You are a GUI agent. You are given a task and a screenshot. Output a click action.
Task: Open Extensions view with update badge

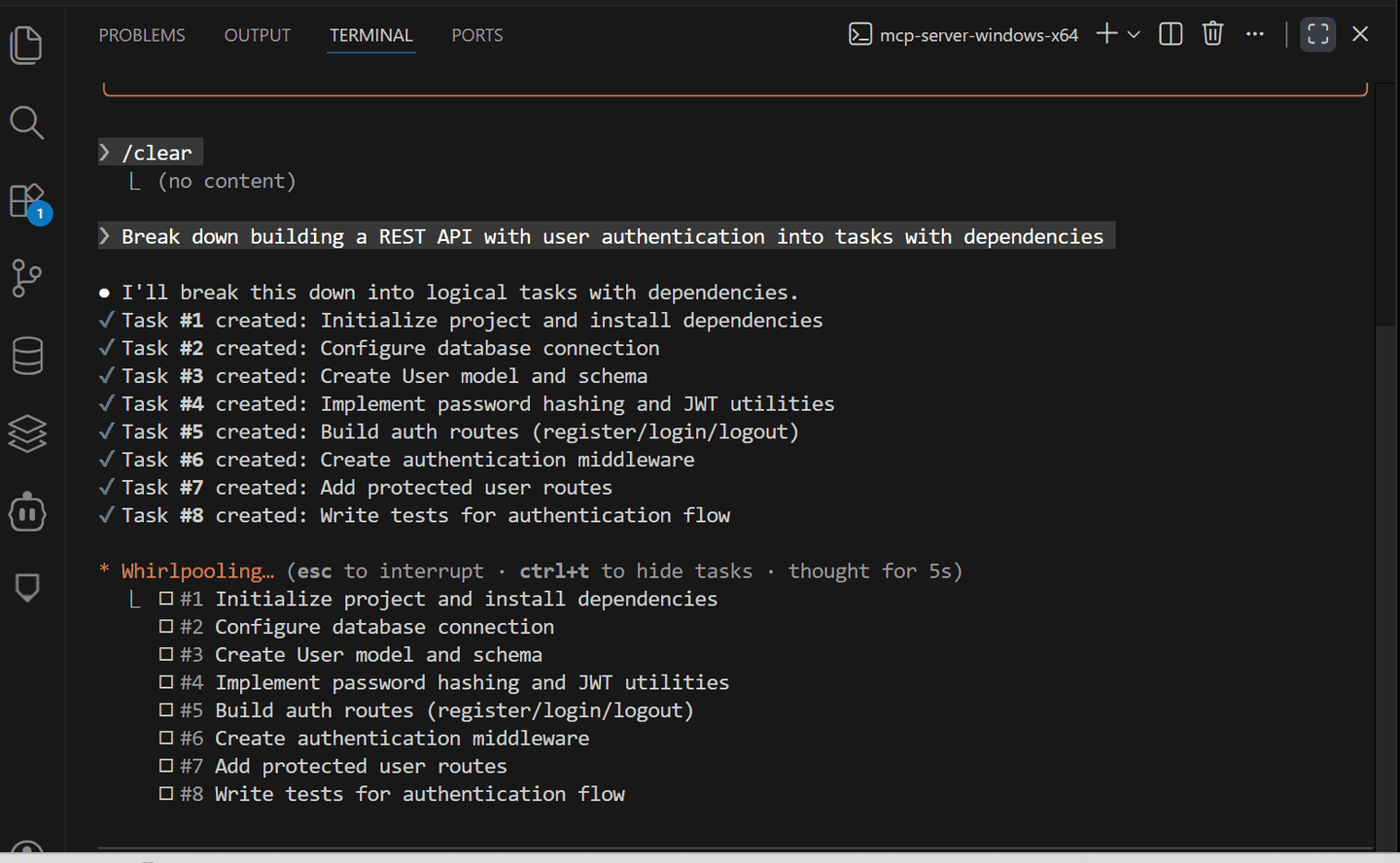[28, 202]
